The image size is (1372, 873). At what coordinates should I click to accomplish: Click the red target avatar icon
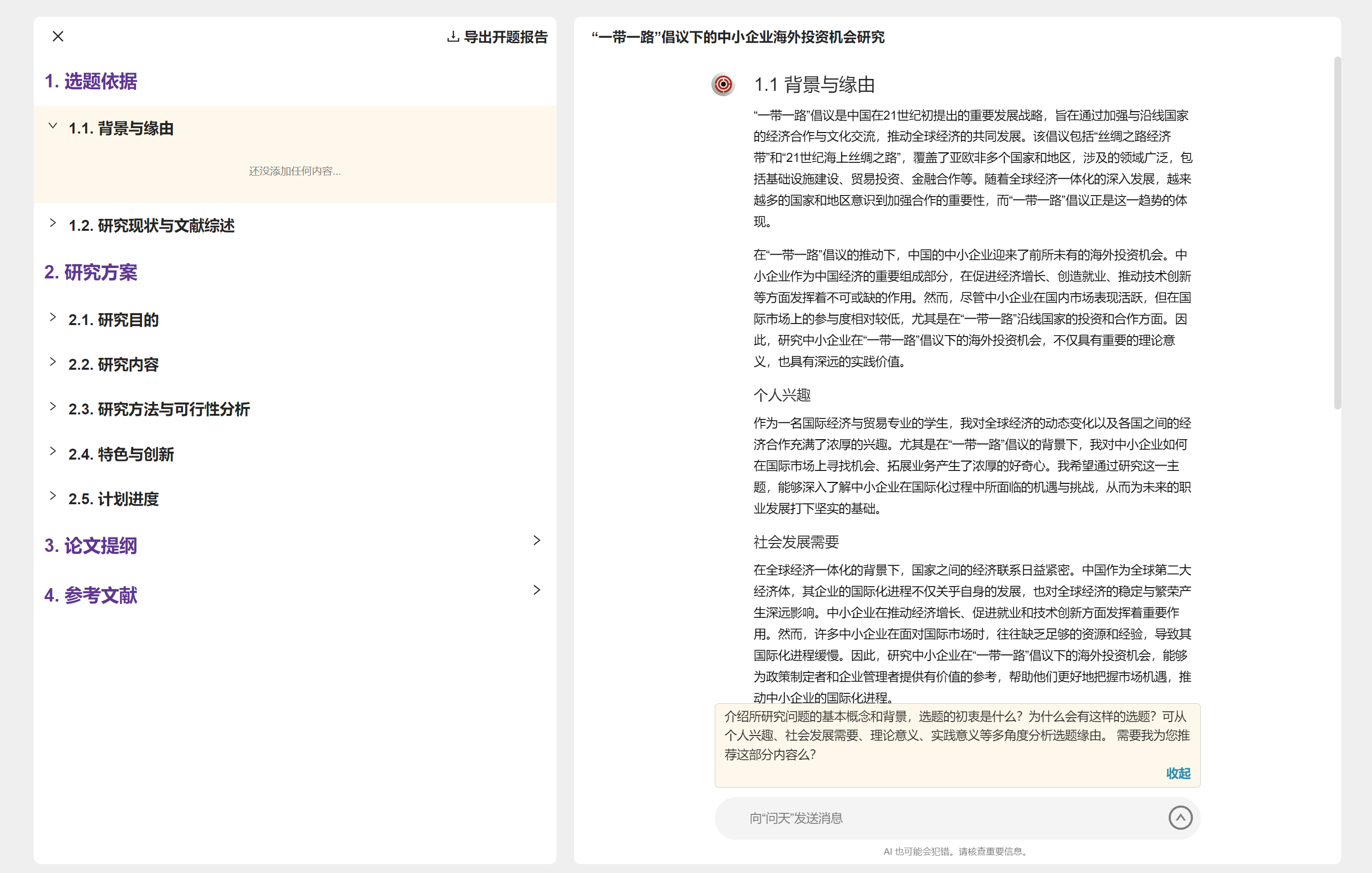pyautogui.click(x=723, y=85)
